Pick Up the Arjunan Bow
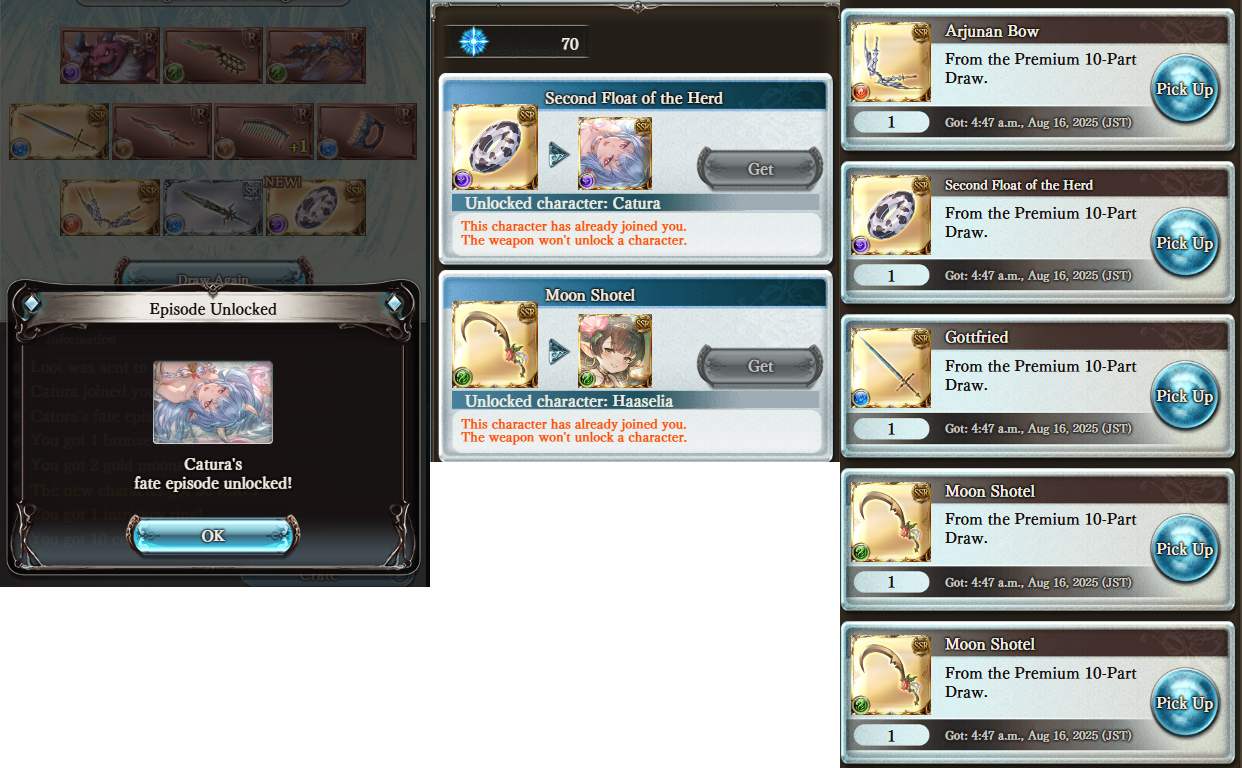This screenshot has width=1242, height=768. [1185, 89]
